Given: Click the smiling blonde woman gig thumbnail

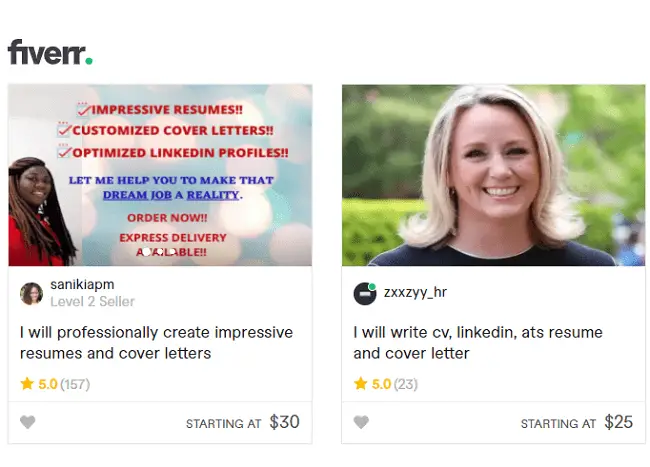Looking at the screenshot, I should pos(493,175).
